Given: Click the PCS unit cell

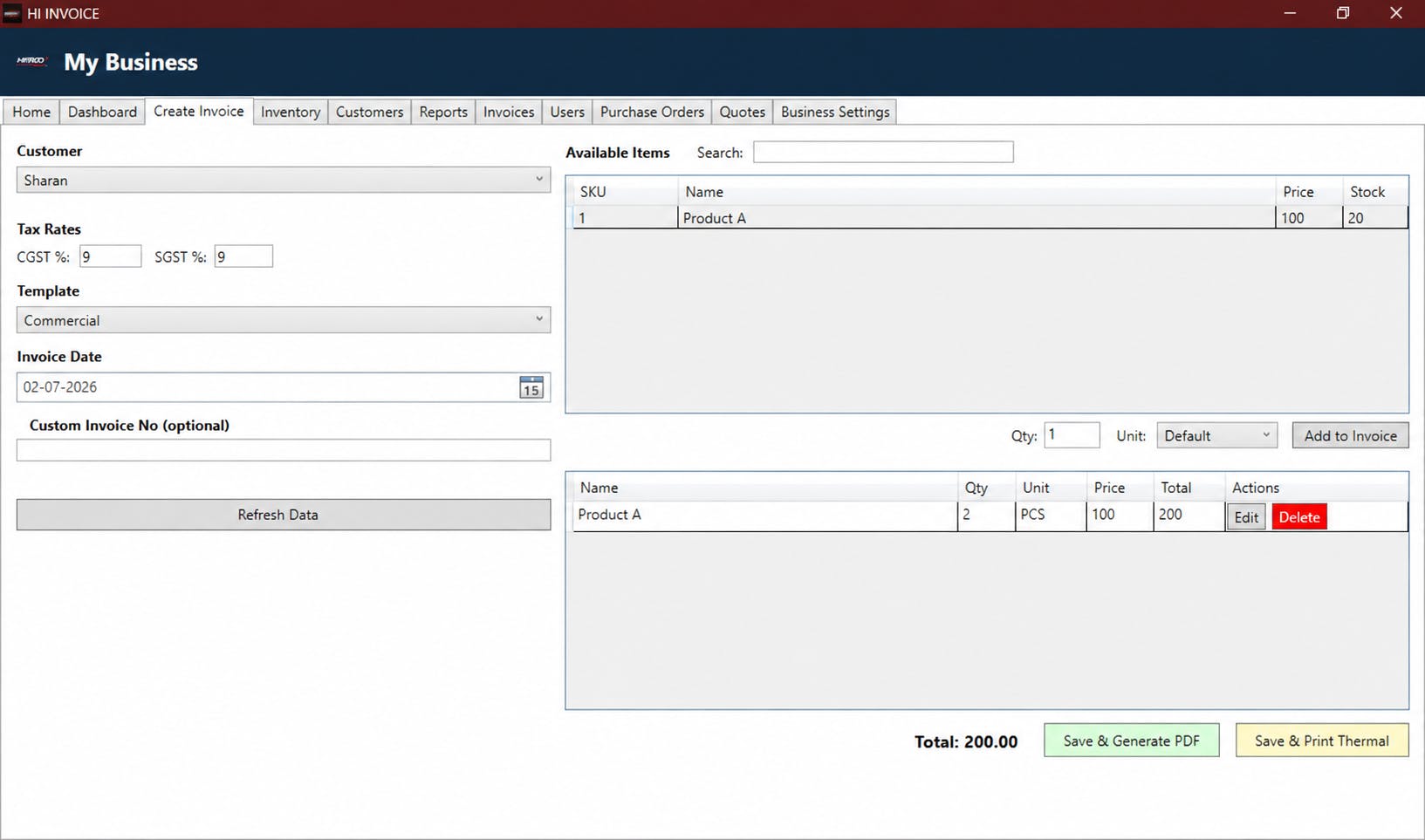Looking at the screenshot, I should [1052, 515].
